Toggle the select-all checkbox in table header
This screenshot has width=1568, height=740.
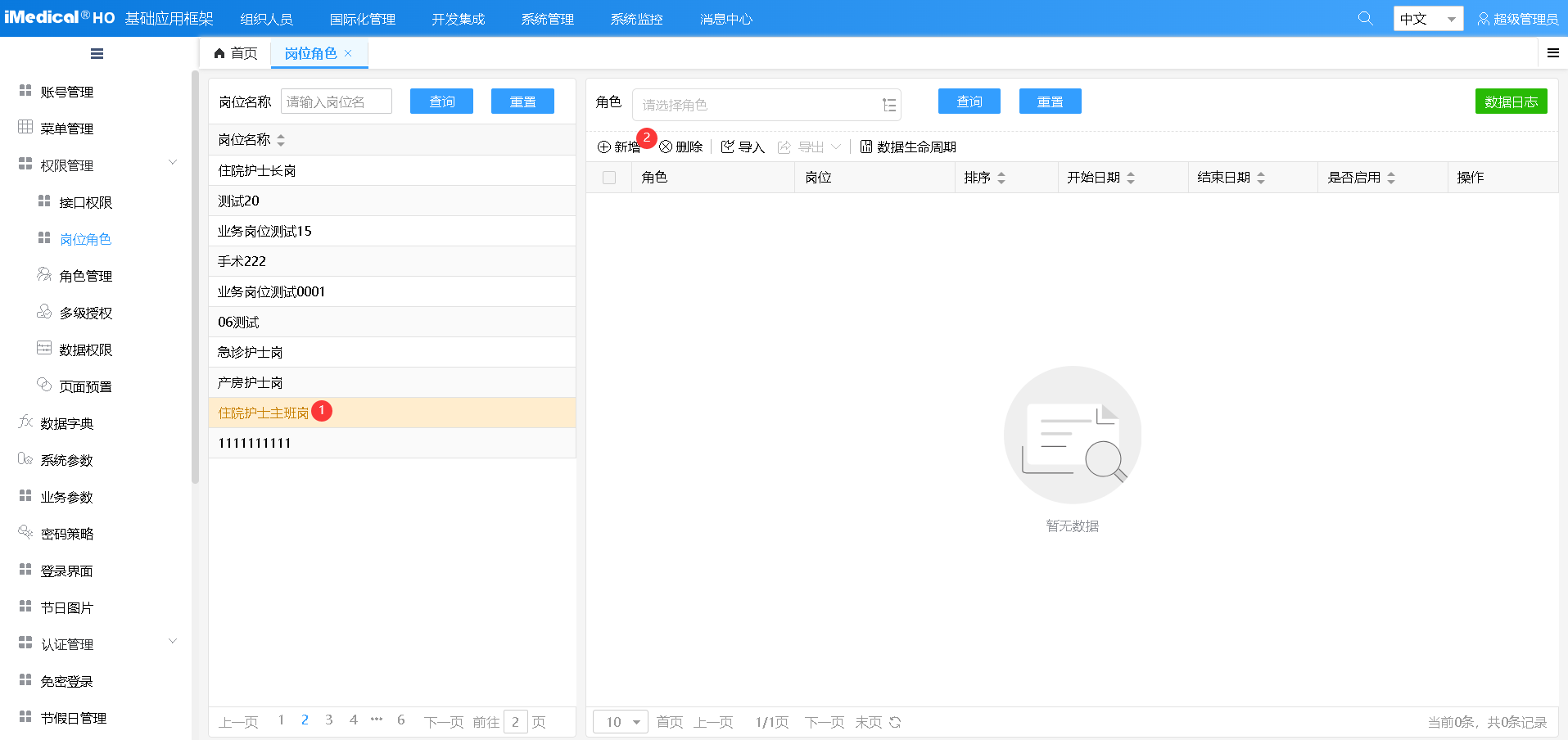(x=609, y=178)
